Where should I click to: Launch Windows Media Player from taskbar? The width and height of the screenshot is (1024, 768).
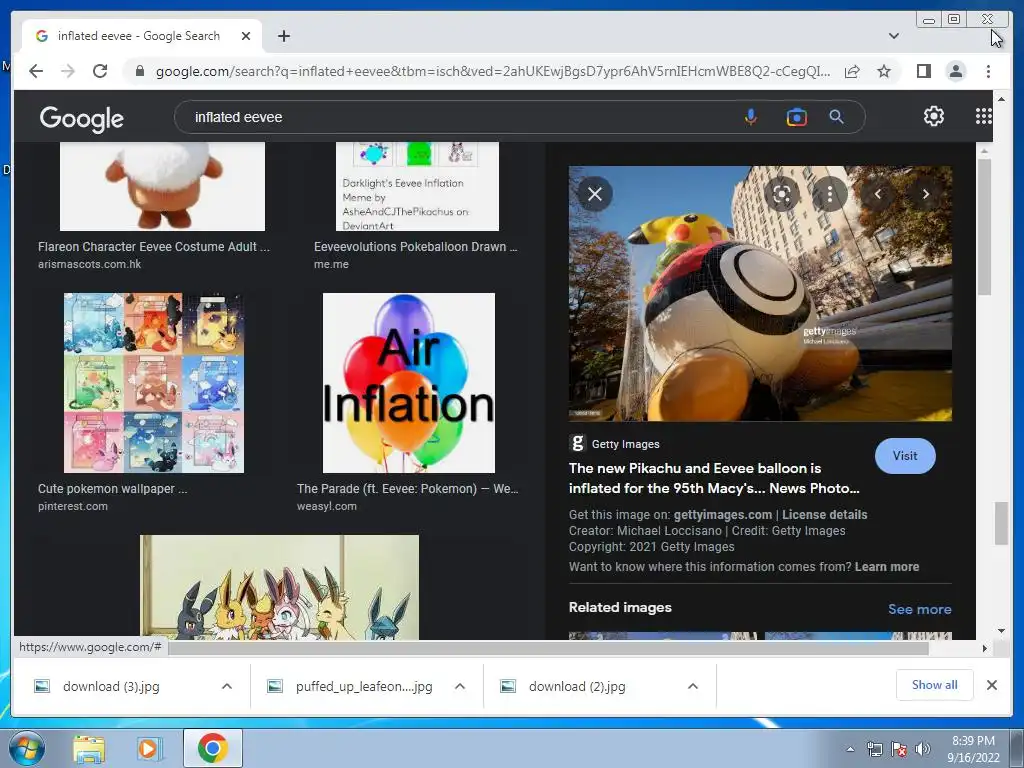click(149, 749)
